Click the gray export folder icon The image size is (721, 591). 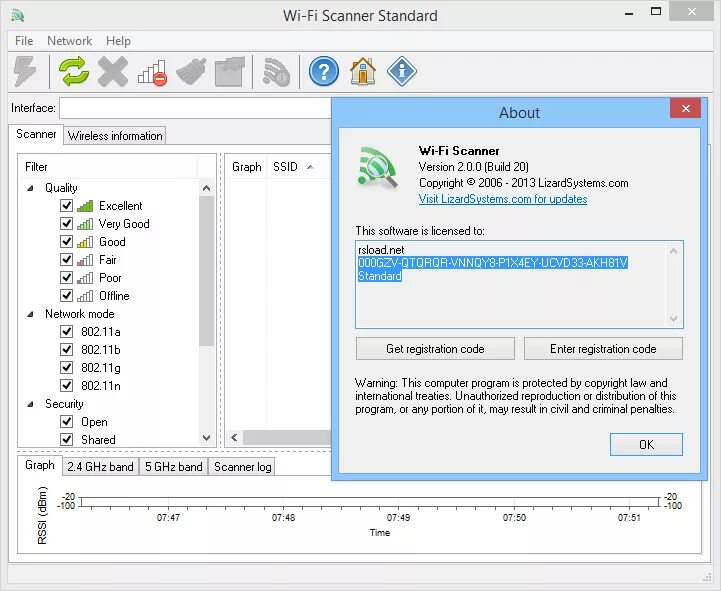click(x=230, y=71)
